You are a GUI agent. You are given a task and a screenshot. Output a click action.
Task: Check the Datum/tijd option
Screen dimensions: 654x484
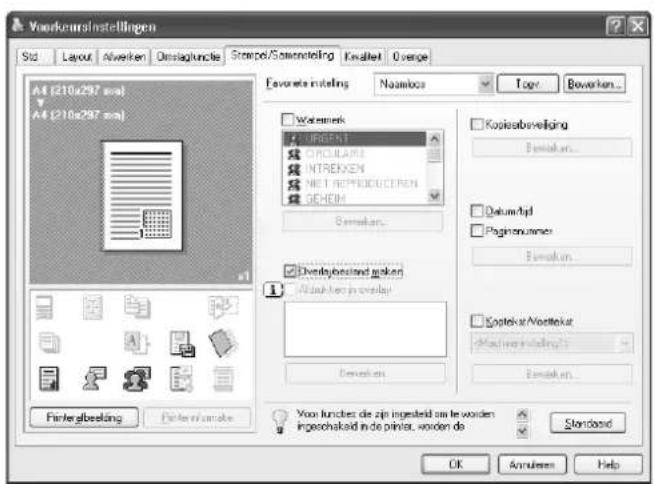(476, 211)
